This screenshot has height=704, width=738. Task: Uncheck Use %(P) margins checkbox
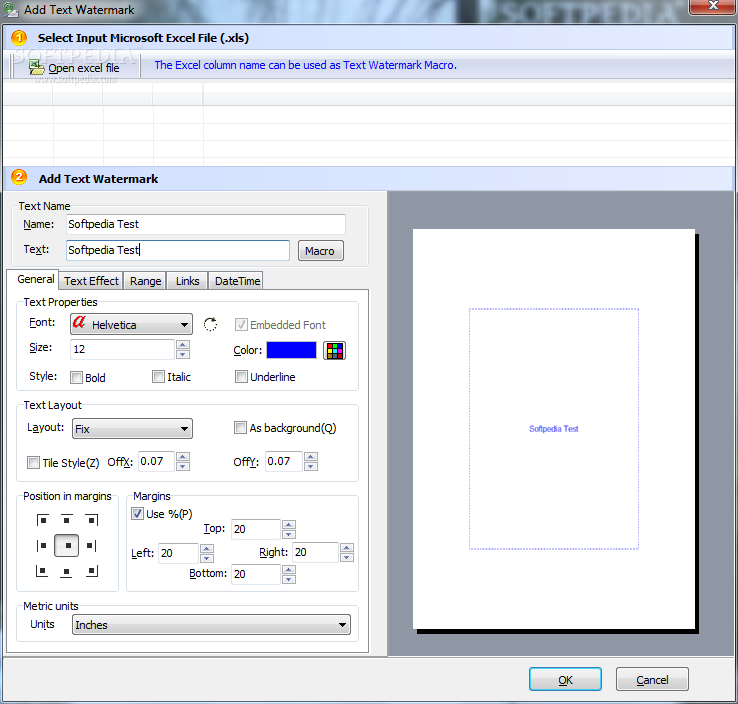click(x=137, y=513)
